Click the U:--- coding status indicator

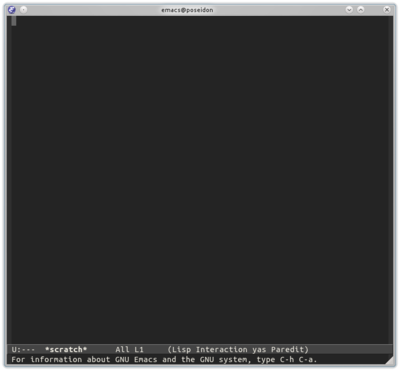(23, 350)
